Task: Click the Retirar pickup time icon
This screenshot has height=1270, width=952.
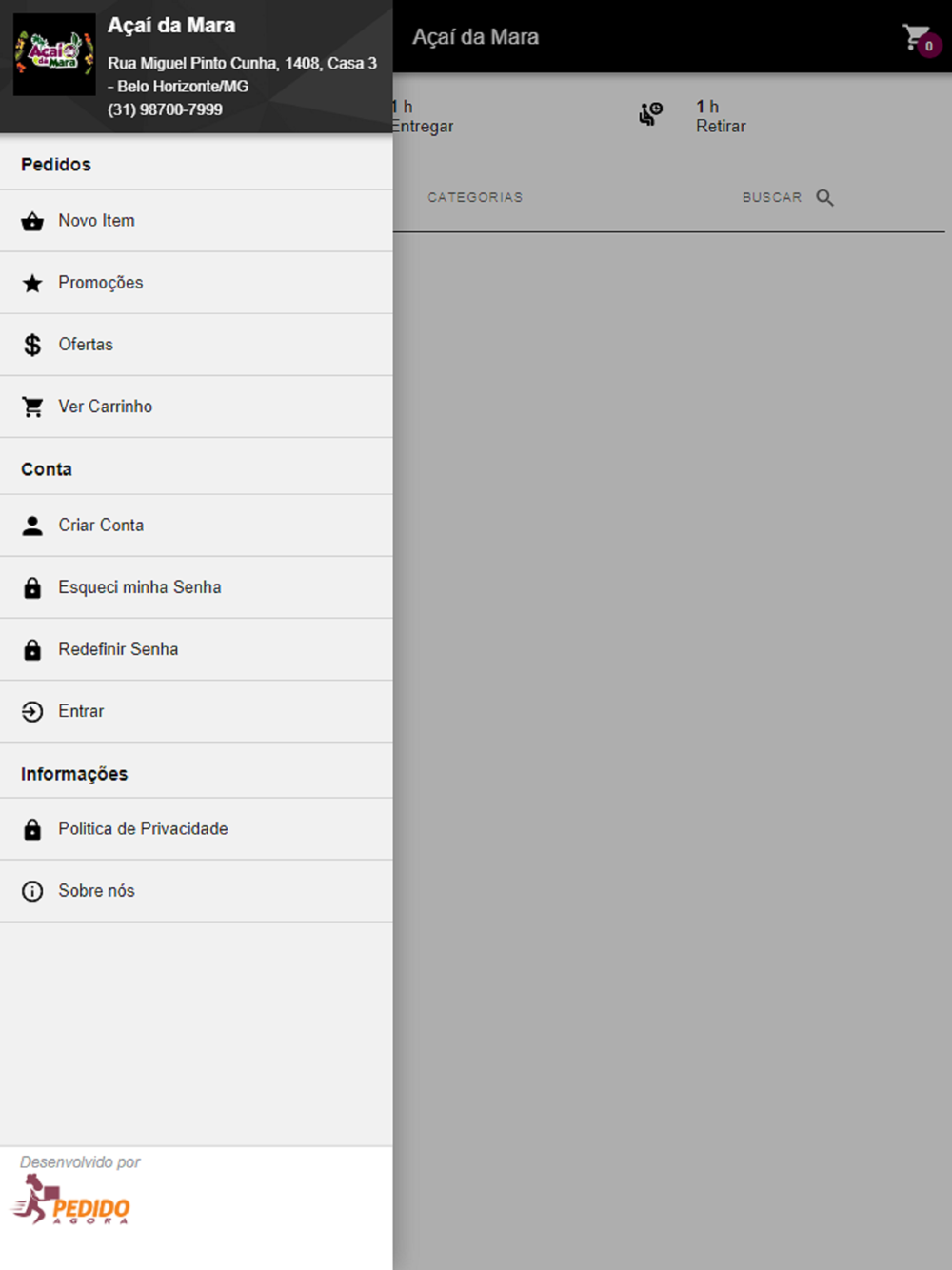Action: pyautogui.click(x=650, y=114)
